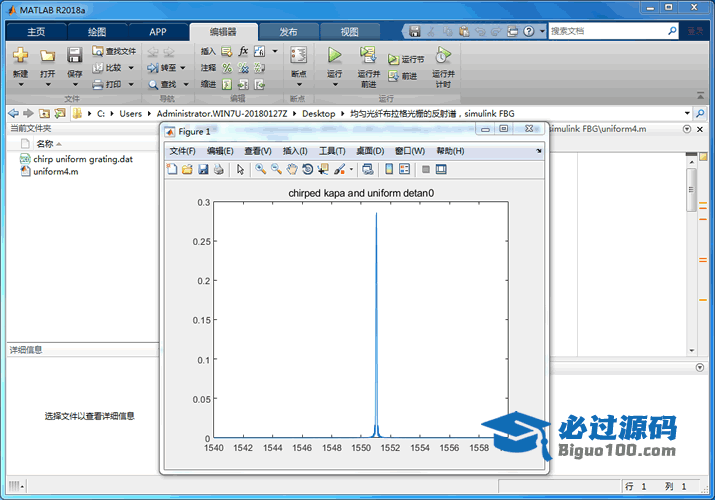715x500 pixels.
Task: Click the green Run (运行) arrow
Action: coord(334,55)
